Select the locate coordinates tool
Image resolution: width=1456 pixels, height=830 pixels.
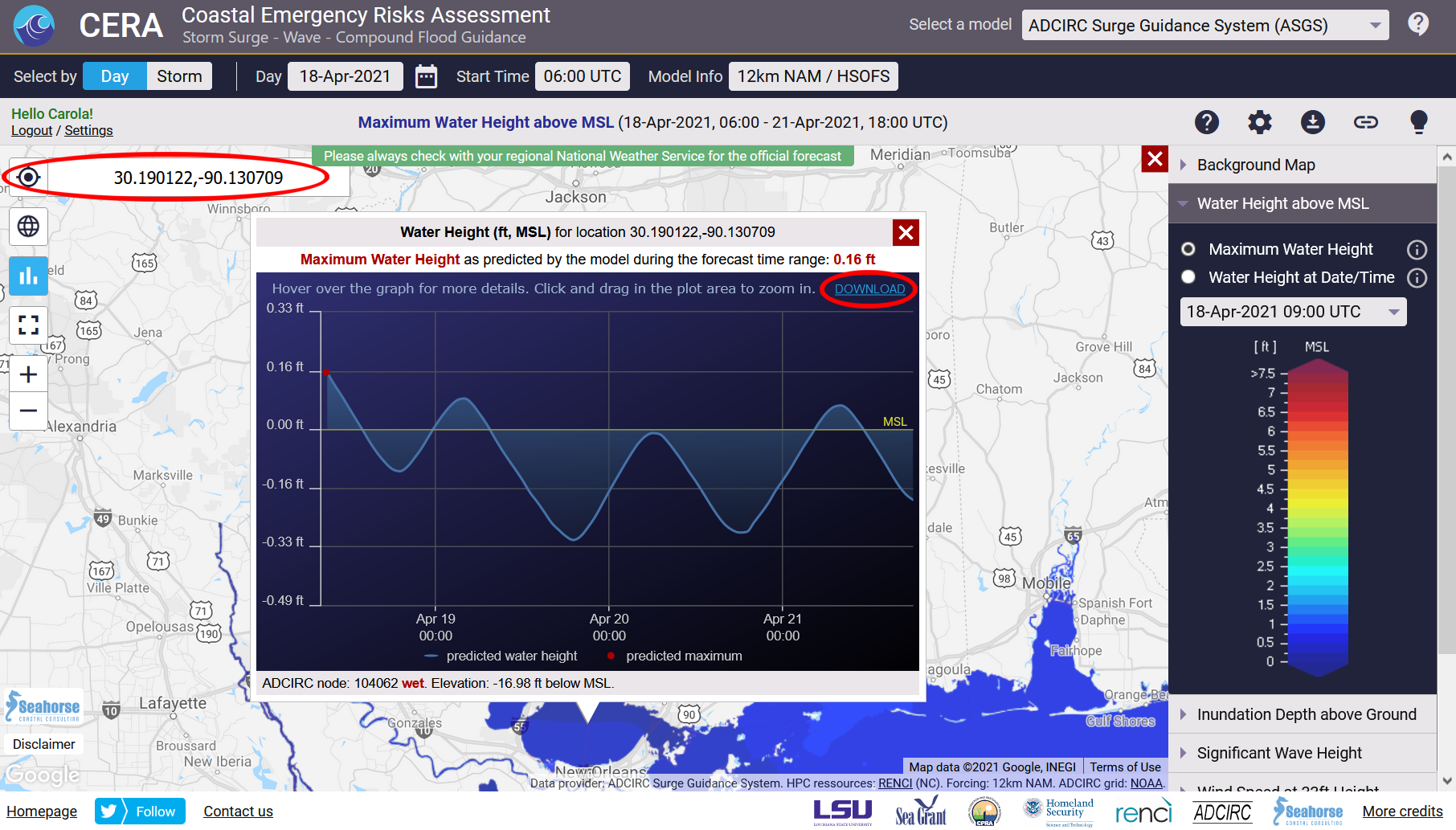(28, 177)
